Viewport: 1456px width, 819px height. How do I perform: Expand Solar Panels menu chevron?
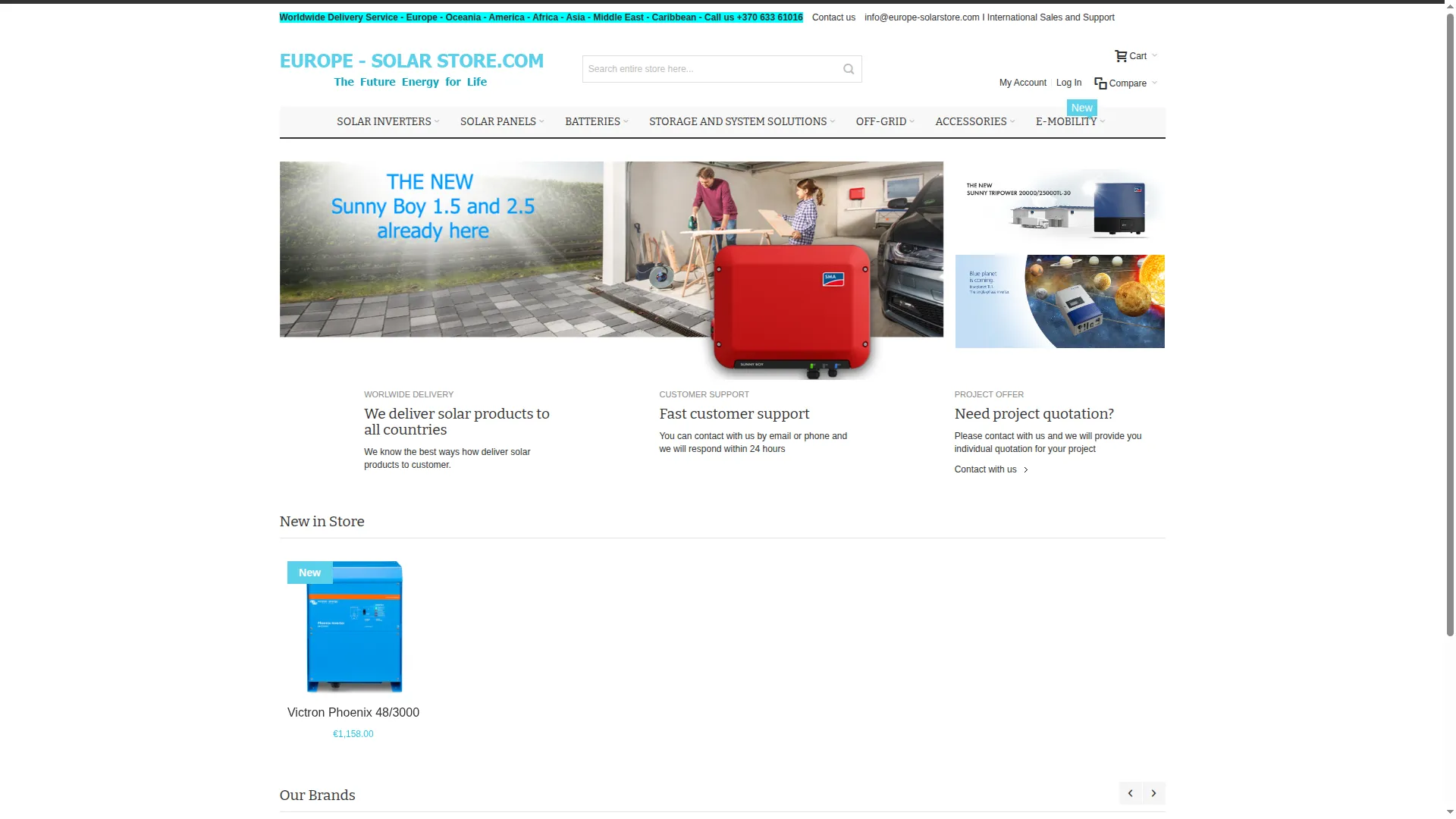click(541, 121)
